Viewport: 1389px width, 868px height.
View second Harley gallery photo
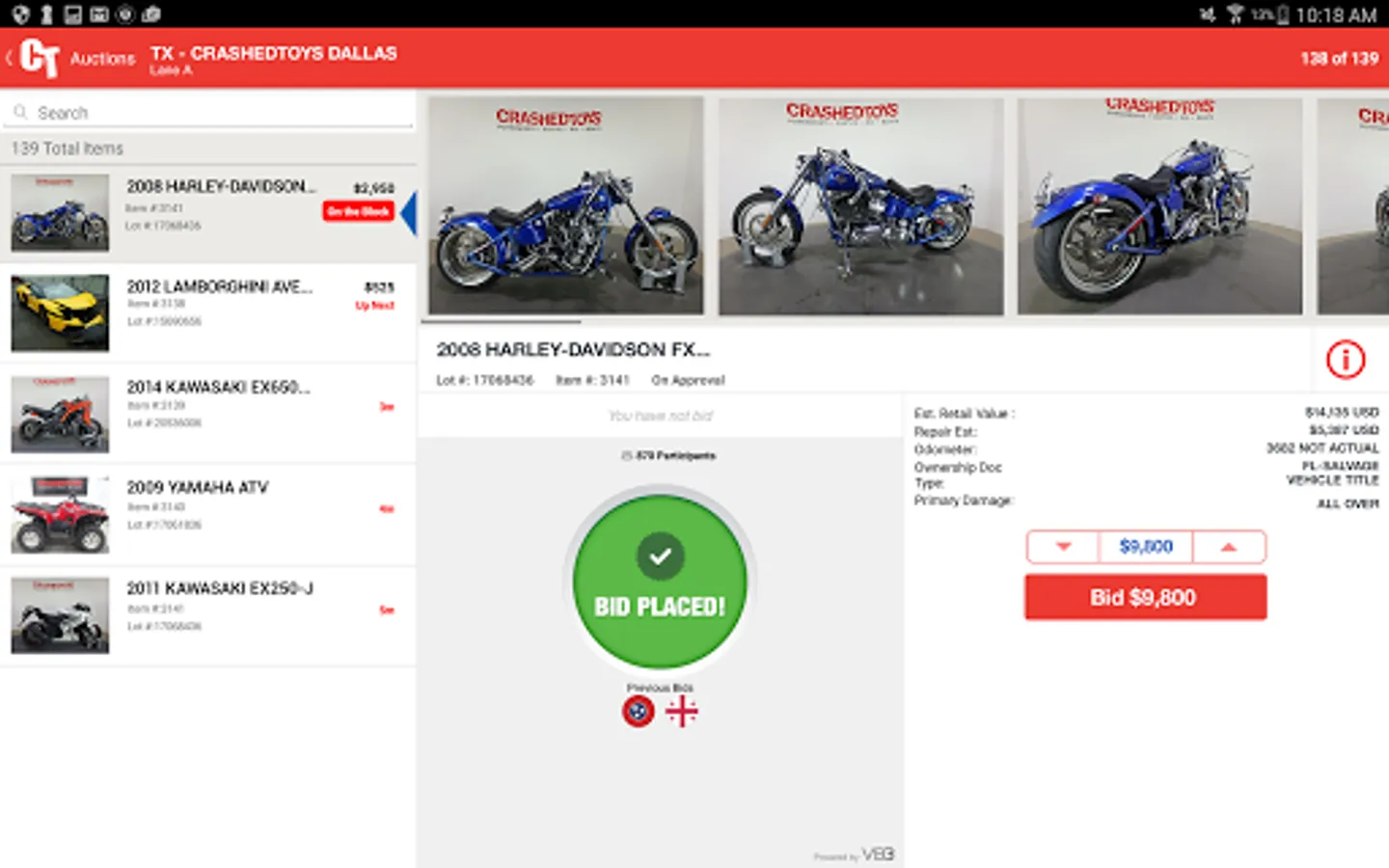coord(860,206)
